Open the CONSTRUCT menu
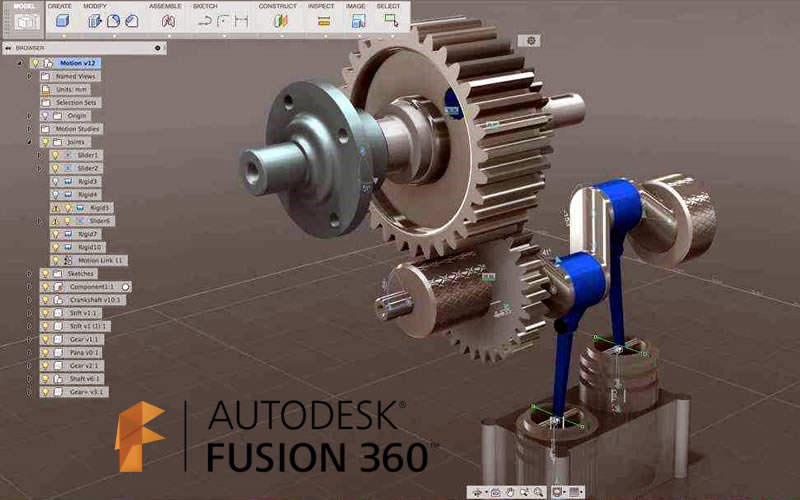Viewport: 800px width, 500px height. click(278, 6)
